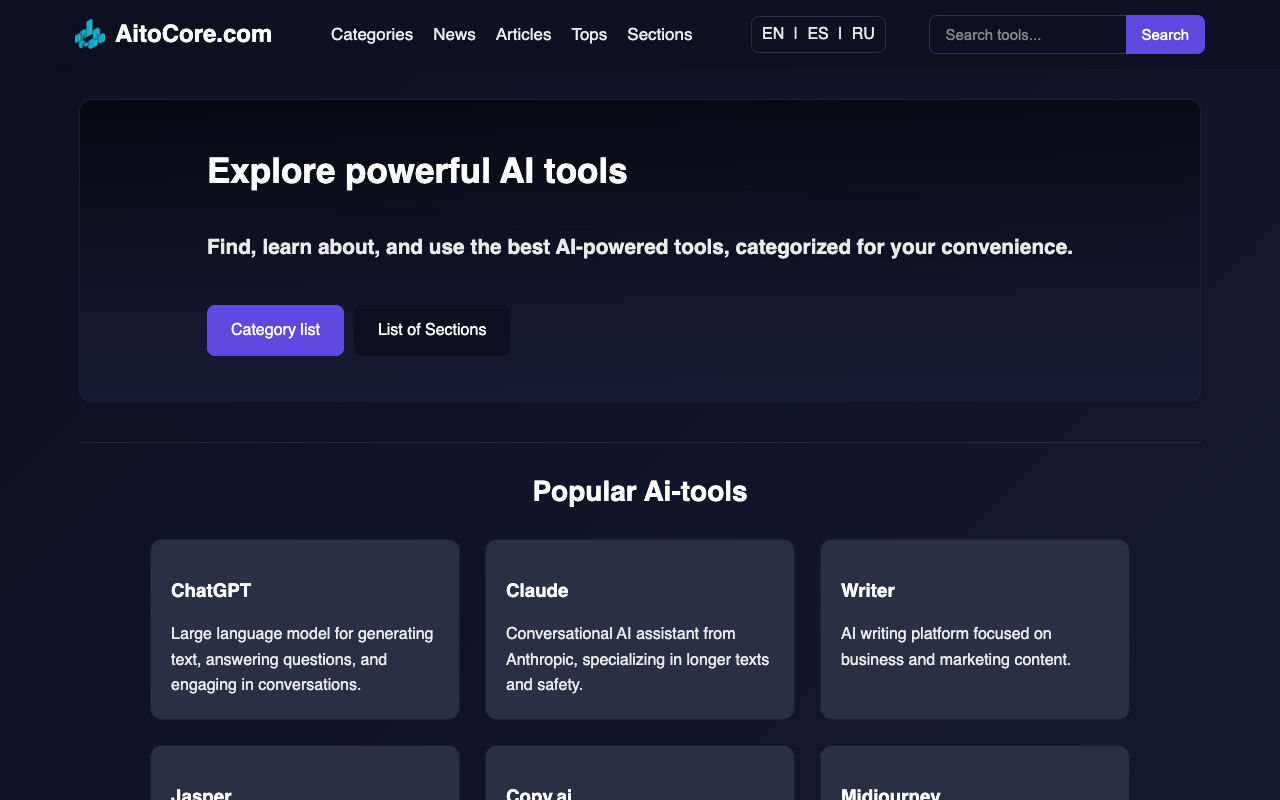Click the Writer description about marketing content
Screen dimensions: 1280x800
click(x=956, y=646)
